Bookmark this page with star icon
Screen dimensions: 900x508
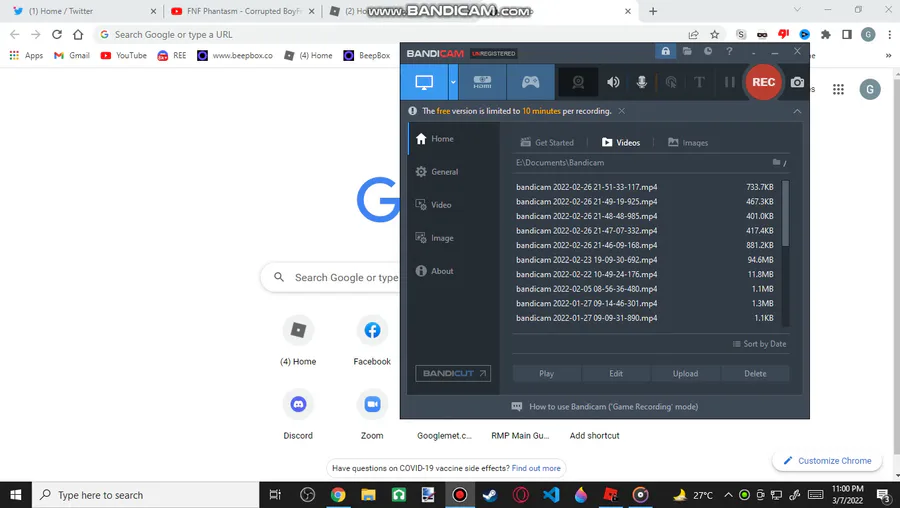tap(715, 34)
